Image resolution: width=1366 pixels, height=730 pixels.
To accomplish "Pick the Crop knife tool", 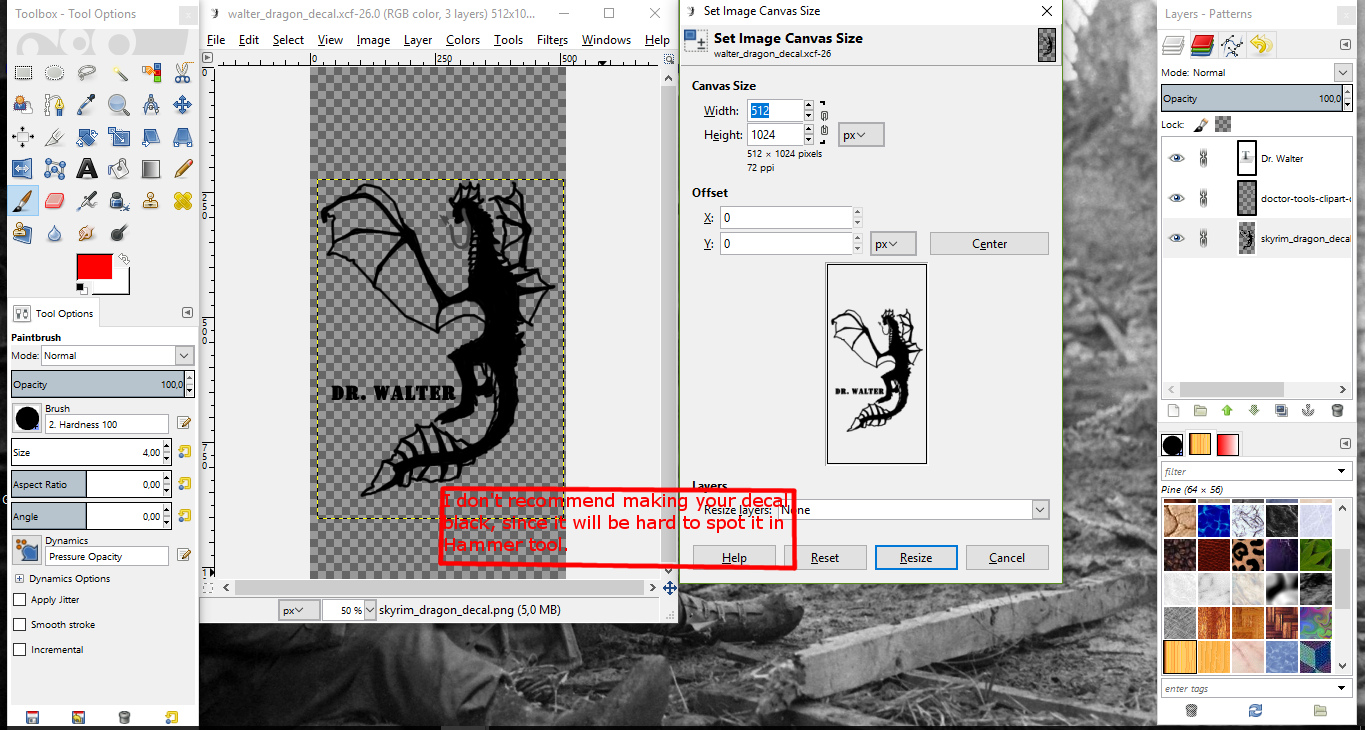I will coord(54,137).
